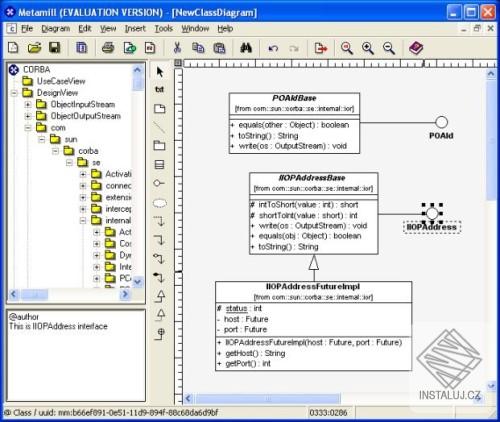Screen dimensions: 500x422
Task: Click the getHost() : String operation
Action: 255,353
